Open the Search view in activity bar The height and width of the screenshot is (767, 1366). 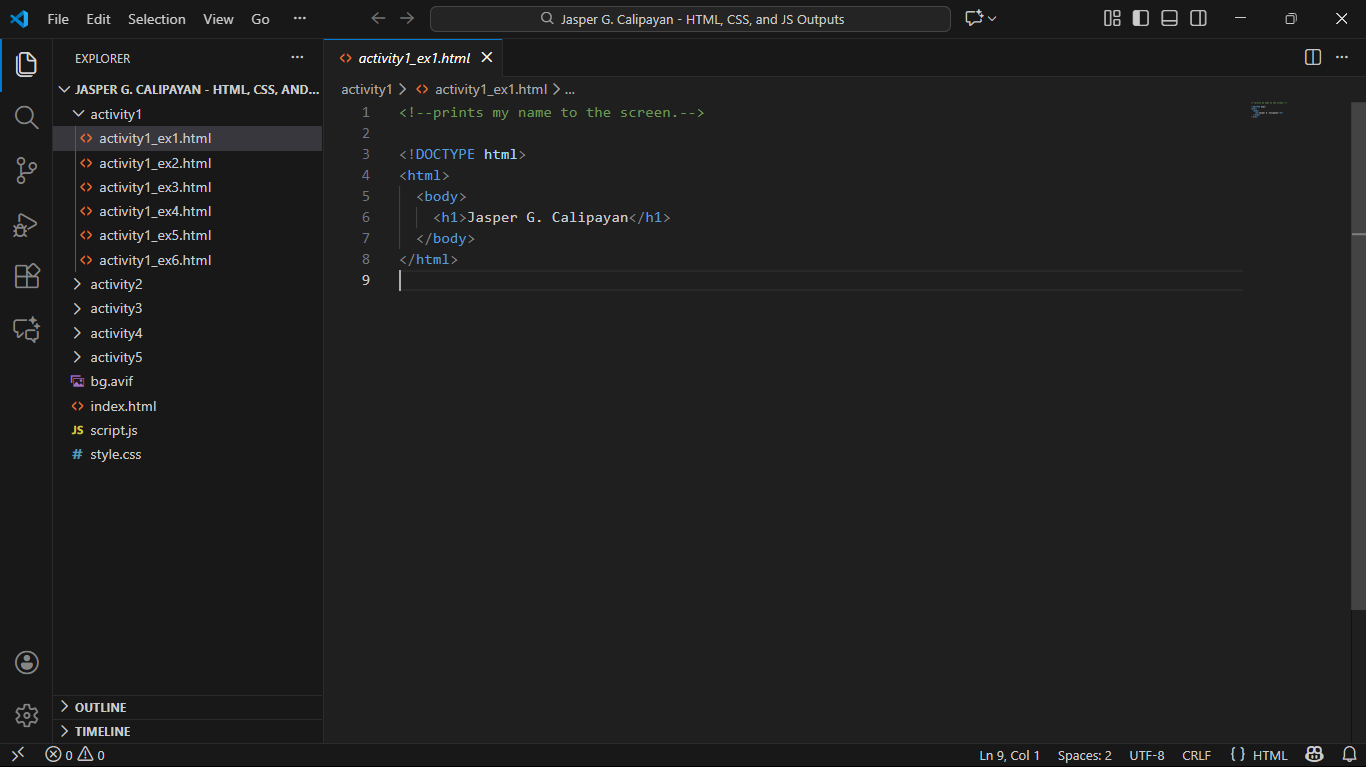[x=27, y=117]
